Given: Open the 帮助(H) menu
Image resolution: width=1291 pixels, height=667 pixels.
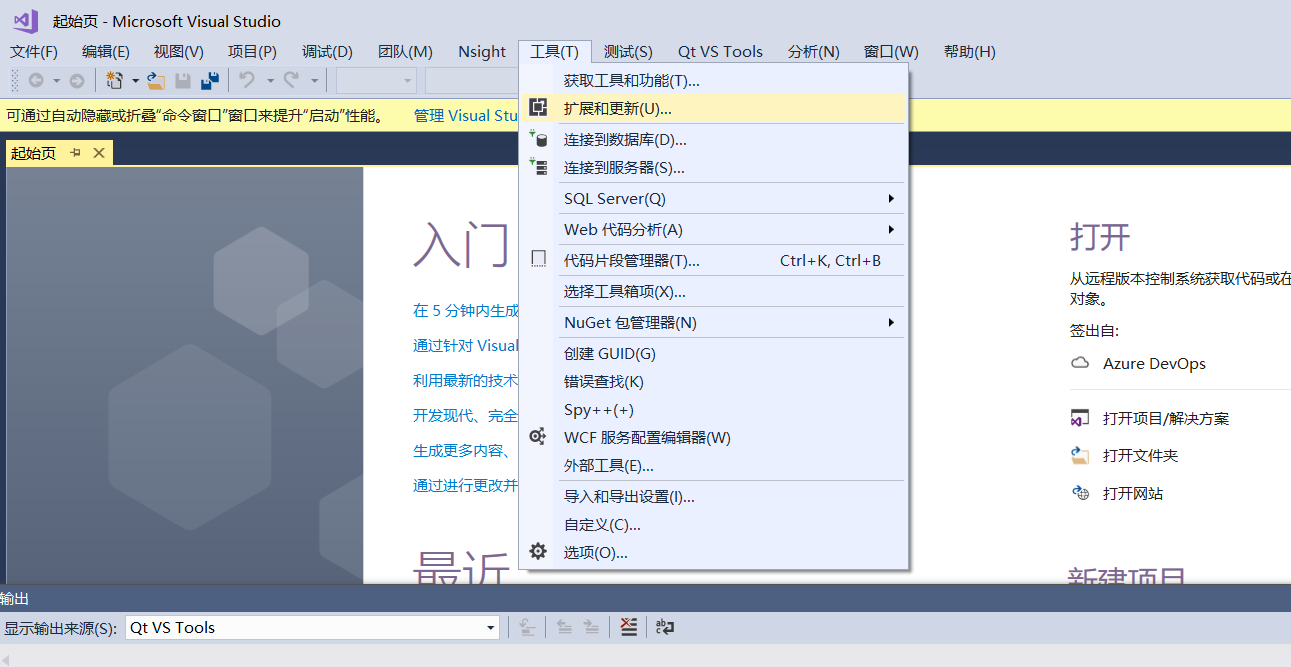Looking at the screenshot, I should click(970, 52).
